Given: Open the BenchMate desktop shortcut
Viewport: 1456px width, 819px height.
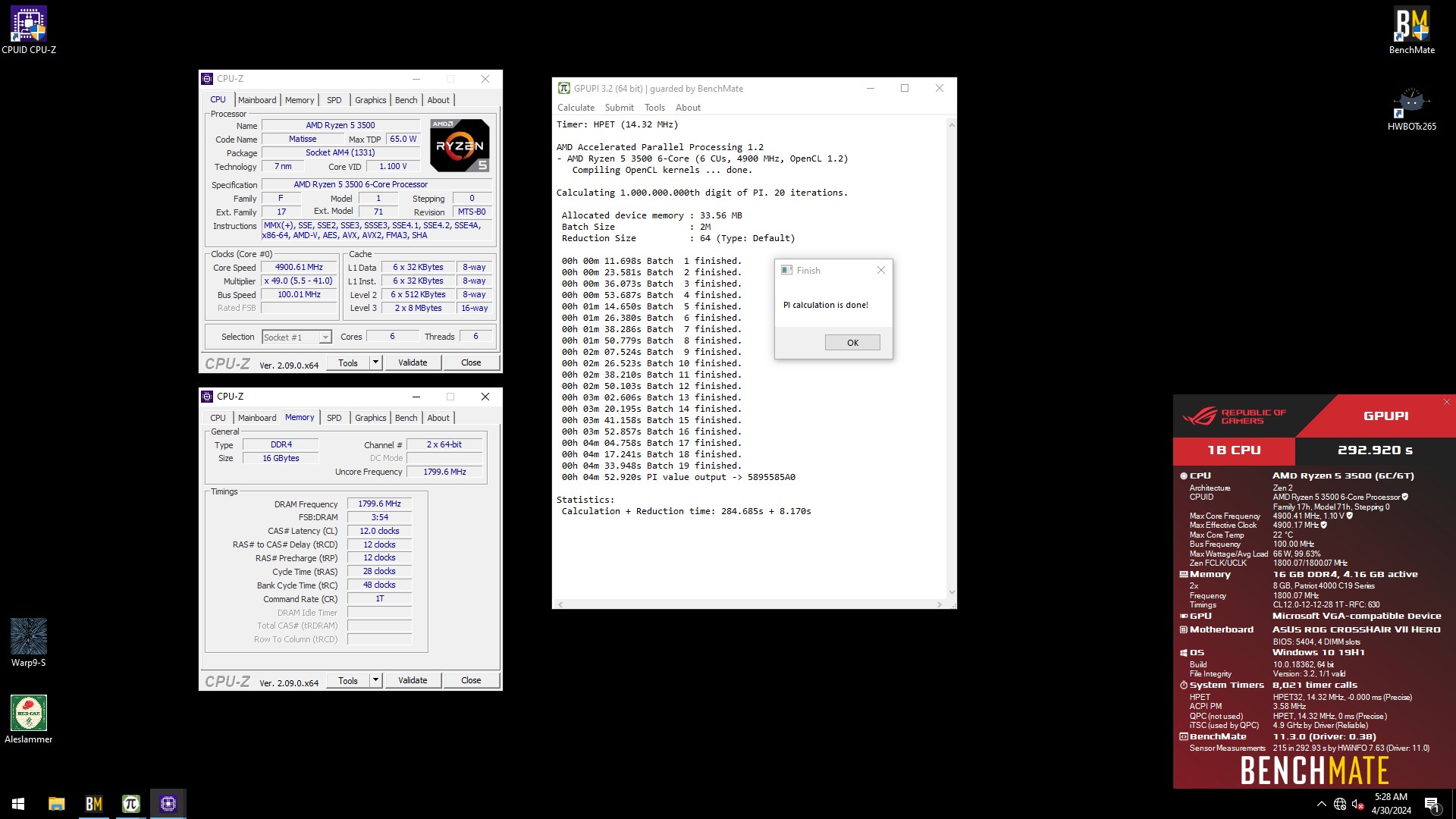Looking at the screenshot, I should (x=1411, y=30).
